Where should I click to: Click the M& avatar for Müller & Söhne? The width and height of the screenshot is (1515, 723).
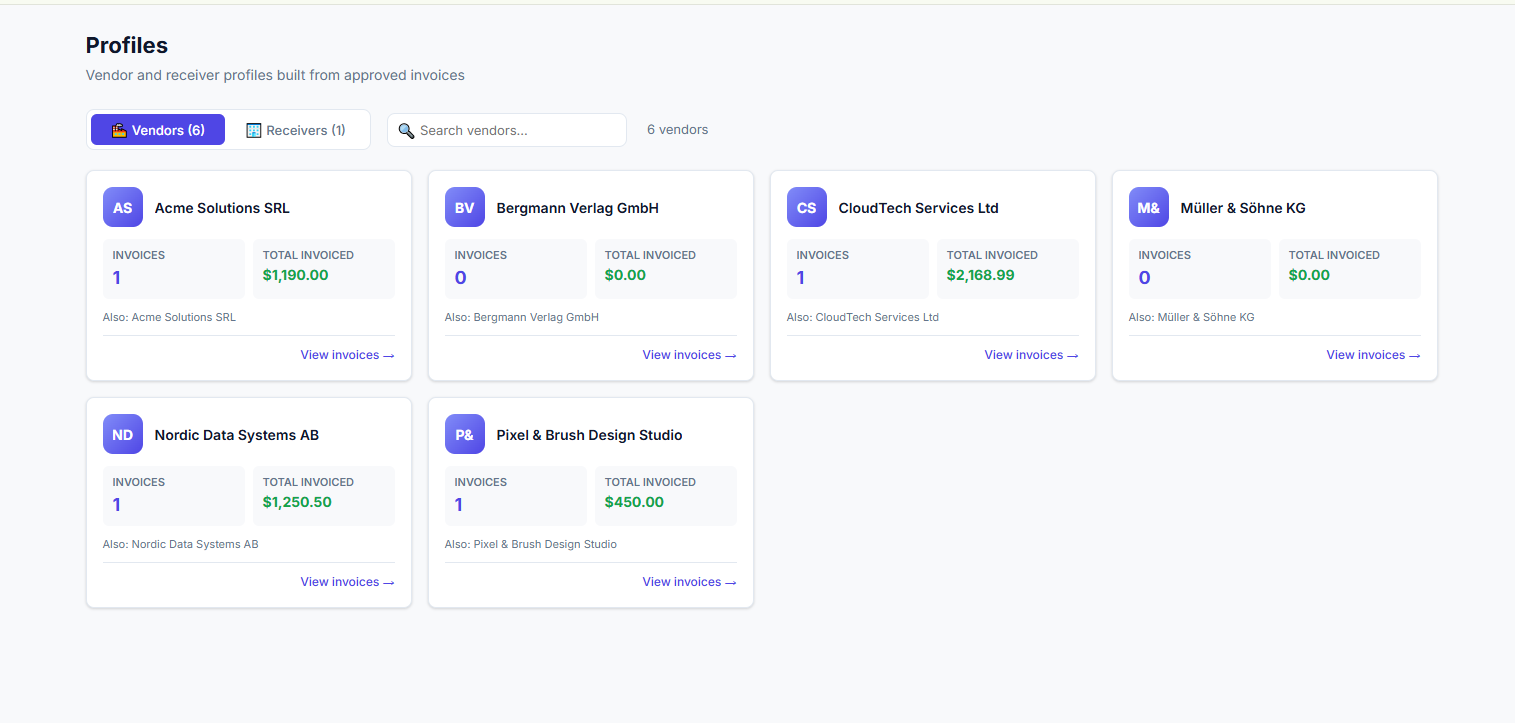(1149, 208)
